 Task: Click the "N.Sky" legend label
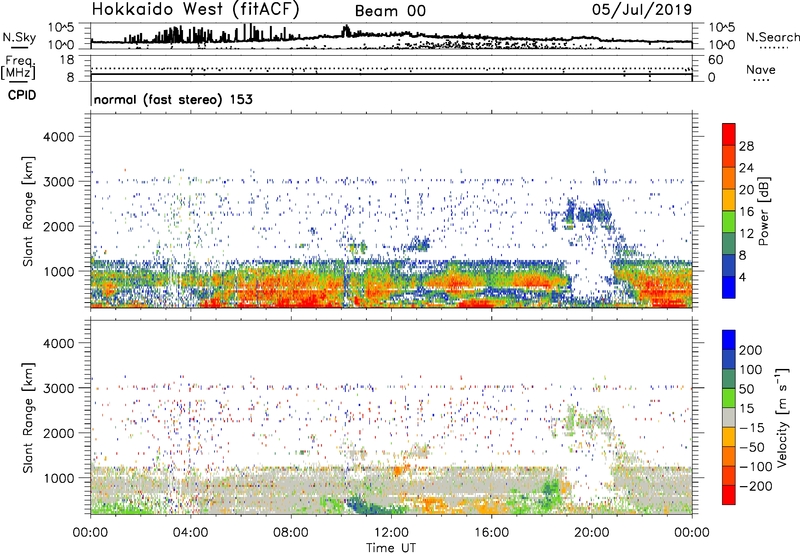pyautogui.click(x=19, y=37)
